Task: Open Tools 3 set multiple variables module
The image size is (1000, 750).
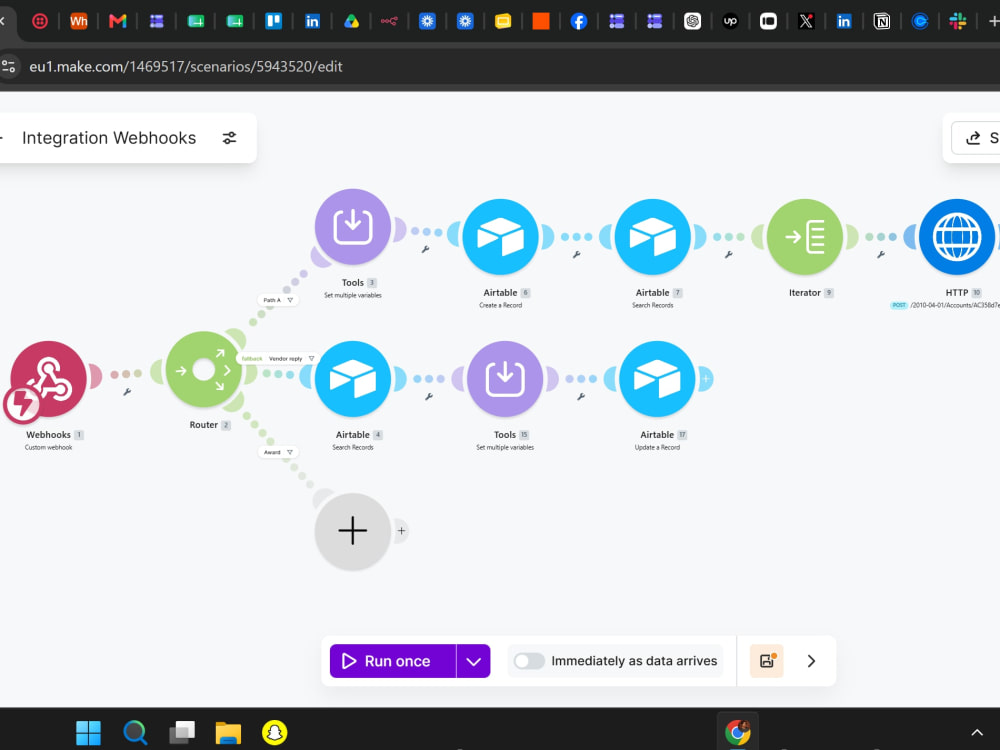Action: [x=353, y=226]
